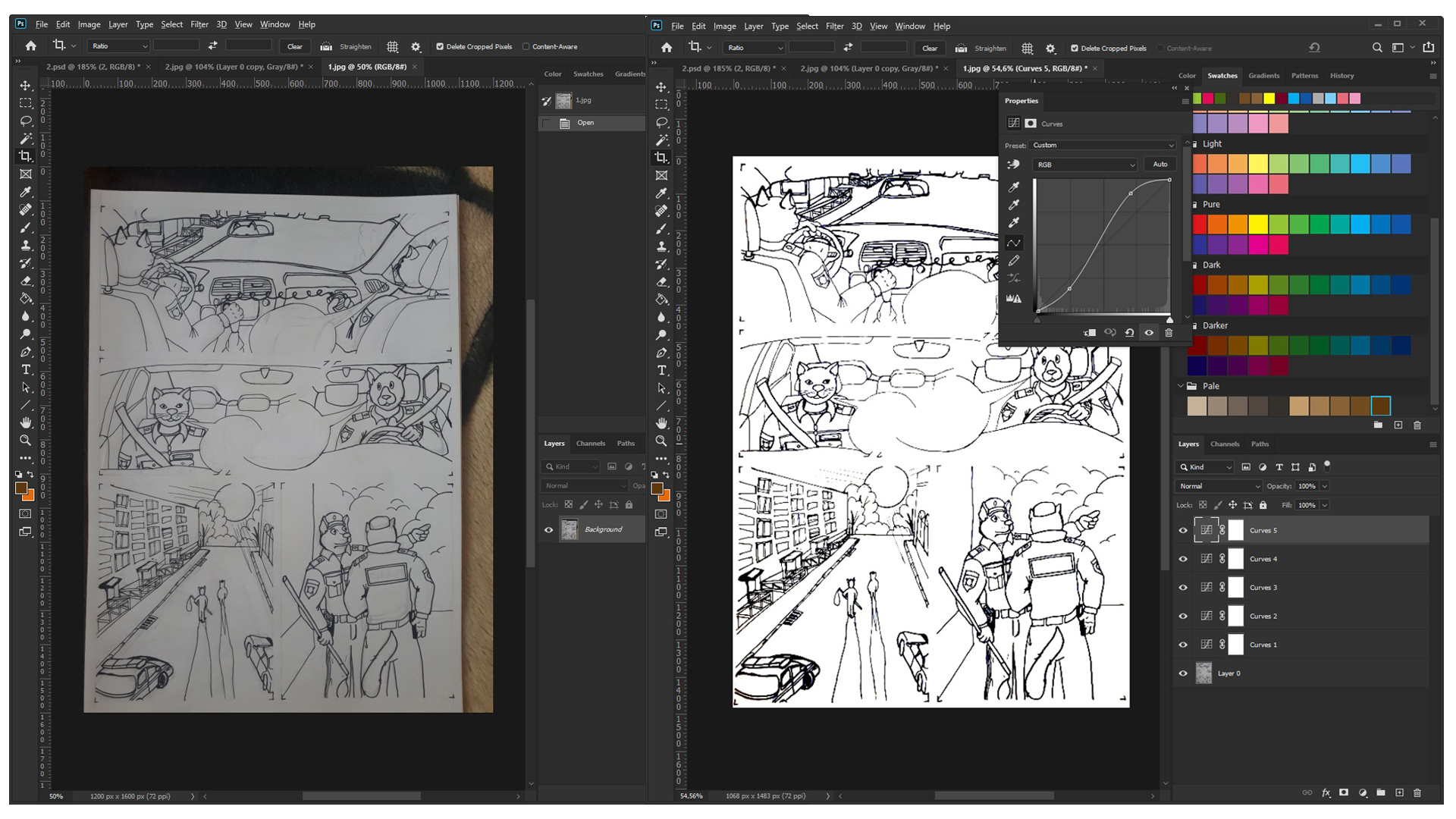Click the white point slider under Curves graph

[1169, 320]
